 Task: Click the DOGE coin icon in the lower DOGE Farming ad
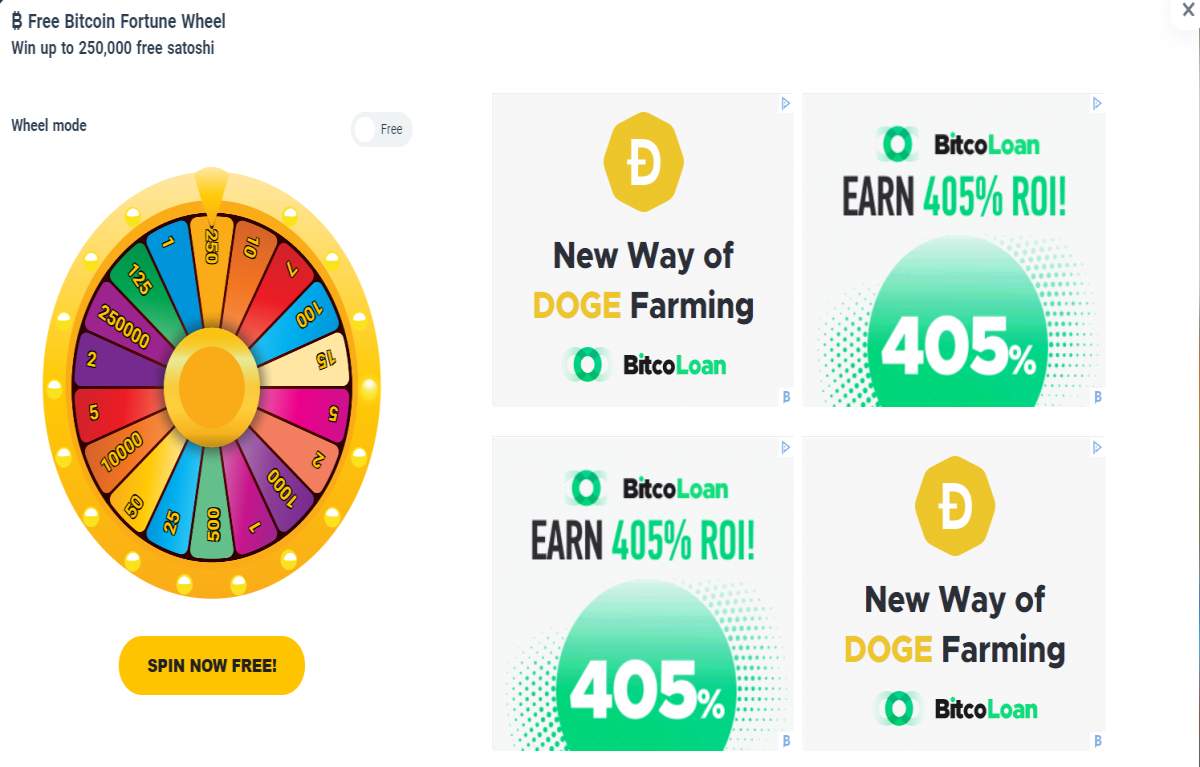click(x=955, y=508)
